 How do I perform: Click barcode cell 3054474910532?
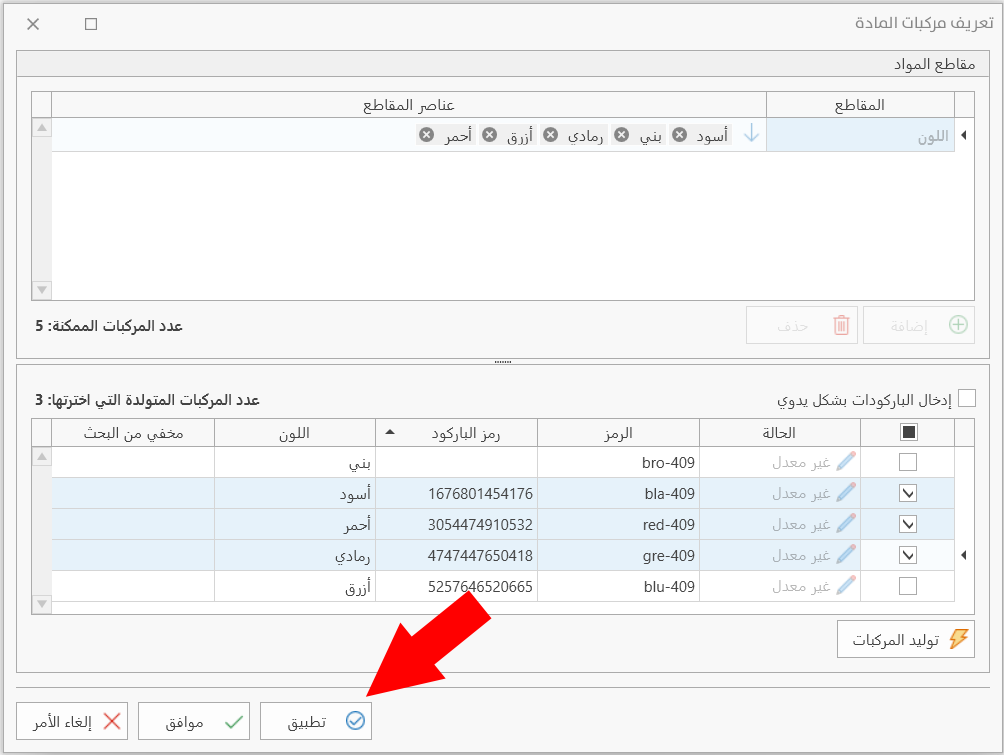456,524
